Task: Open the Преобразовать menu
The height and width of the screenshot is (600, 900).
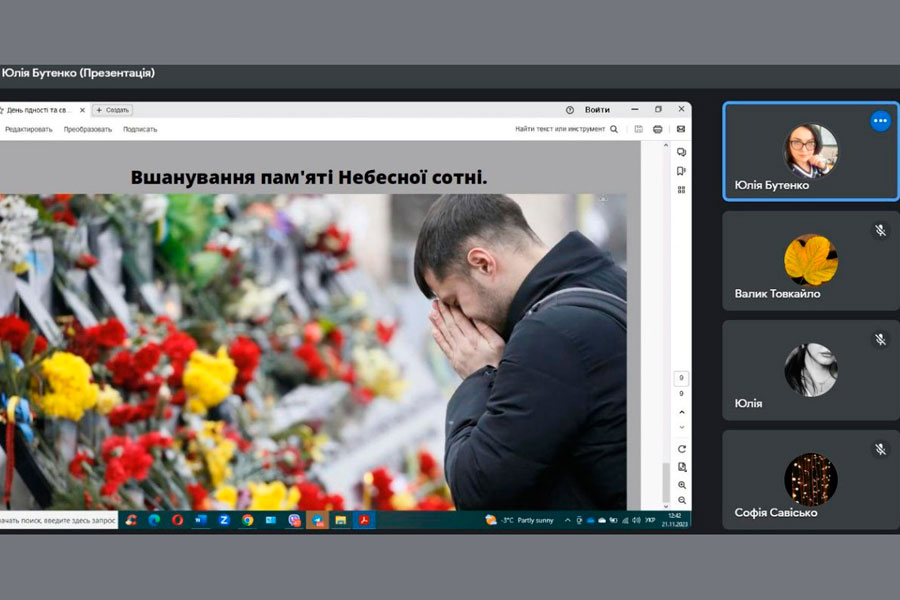Action: click(x=88, y=129)
